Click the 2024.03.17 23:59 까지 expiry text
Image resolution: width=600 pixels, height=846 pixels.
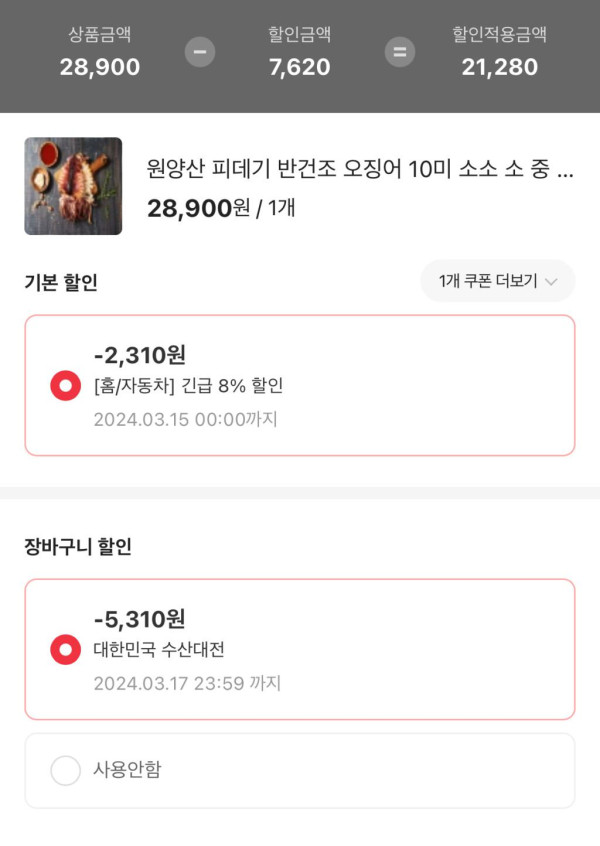click(x=187, y=684)
